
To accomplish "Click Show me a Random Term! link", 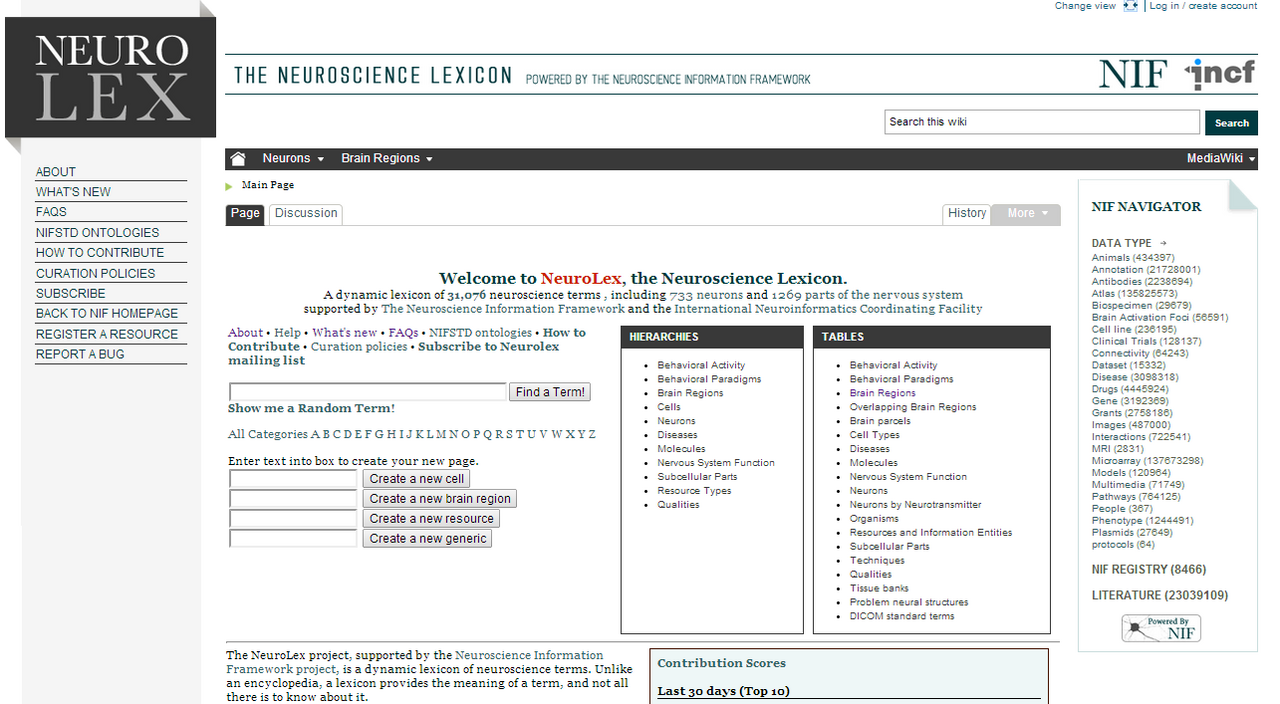I will [311, 408].
